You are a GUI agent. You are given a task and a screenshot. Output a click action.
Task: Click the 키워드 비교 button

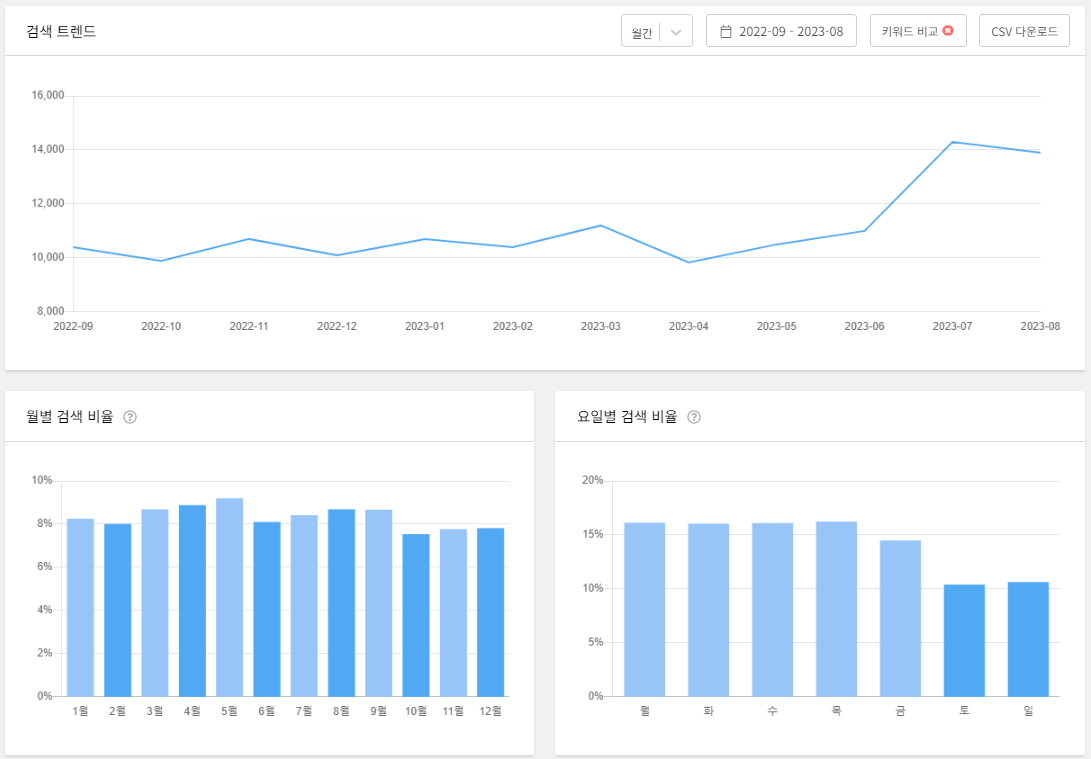(x=918, y=30)
